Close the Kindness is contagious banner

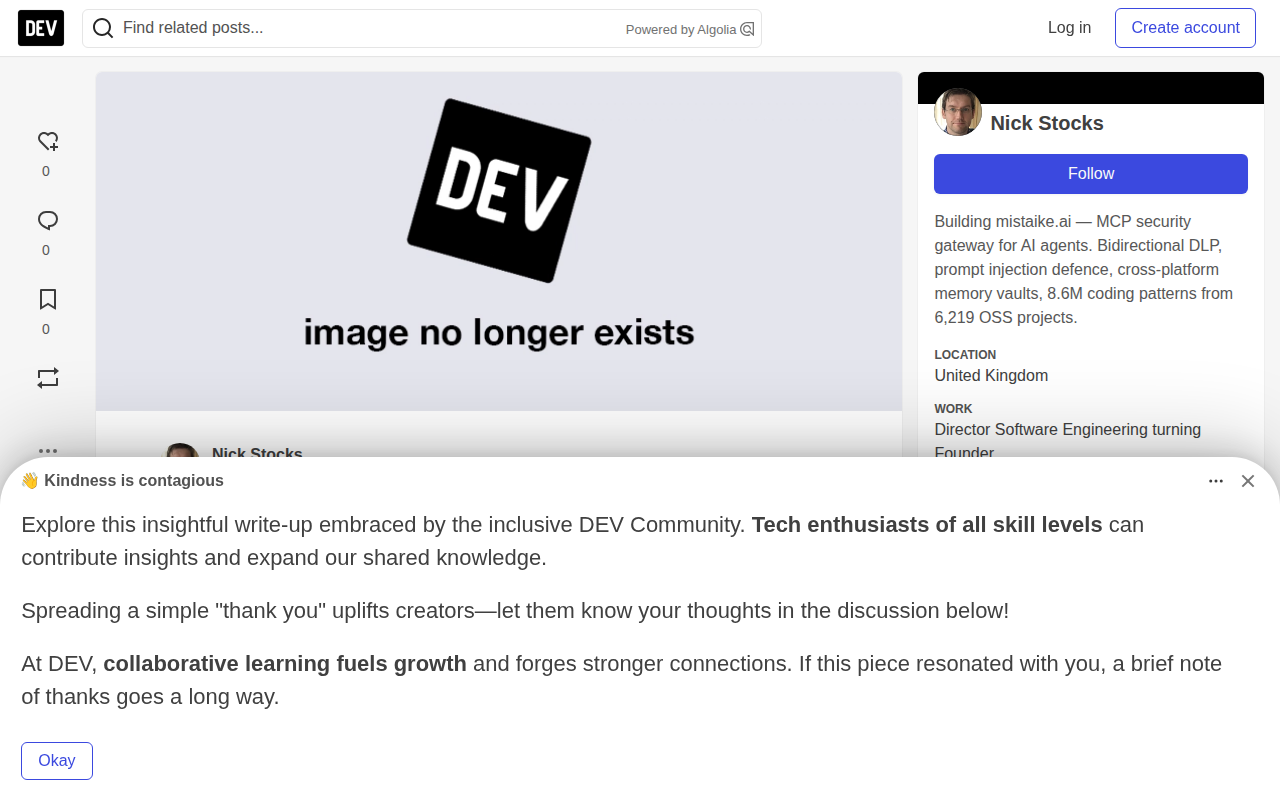tap(1248, 481)
